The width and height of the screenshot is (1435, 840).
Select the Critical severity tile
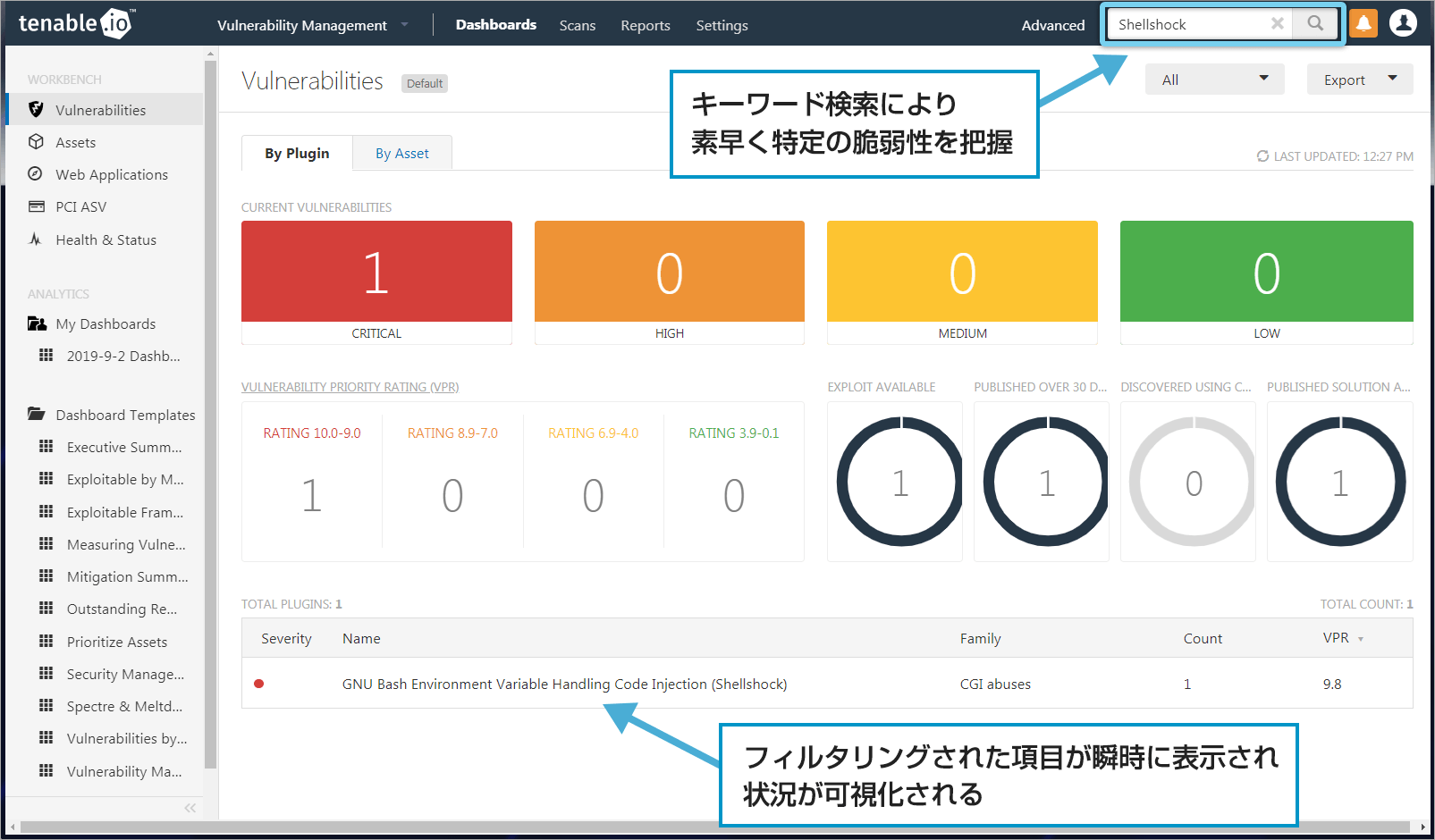376,281
